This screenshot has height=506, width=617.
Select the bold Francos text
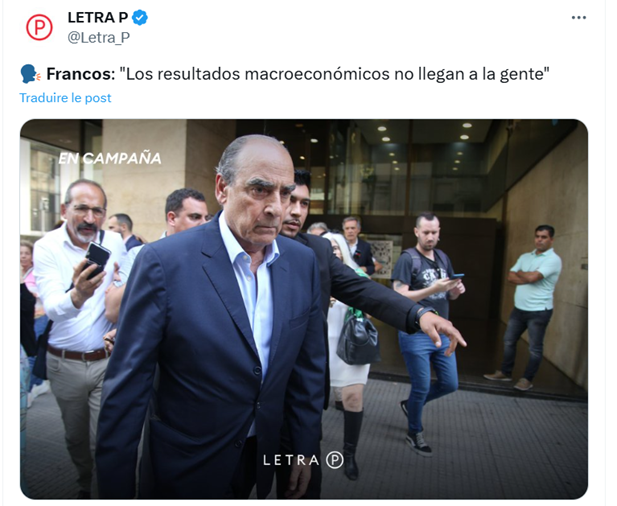point(81,74)
